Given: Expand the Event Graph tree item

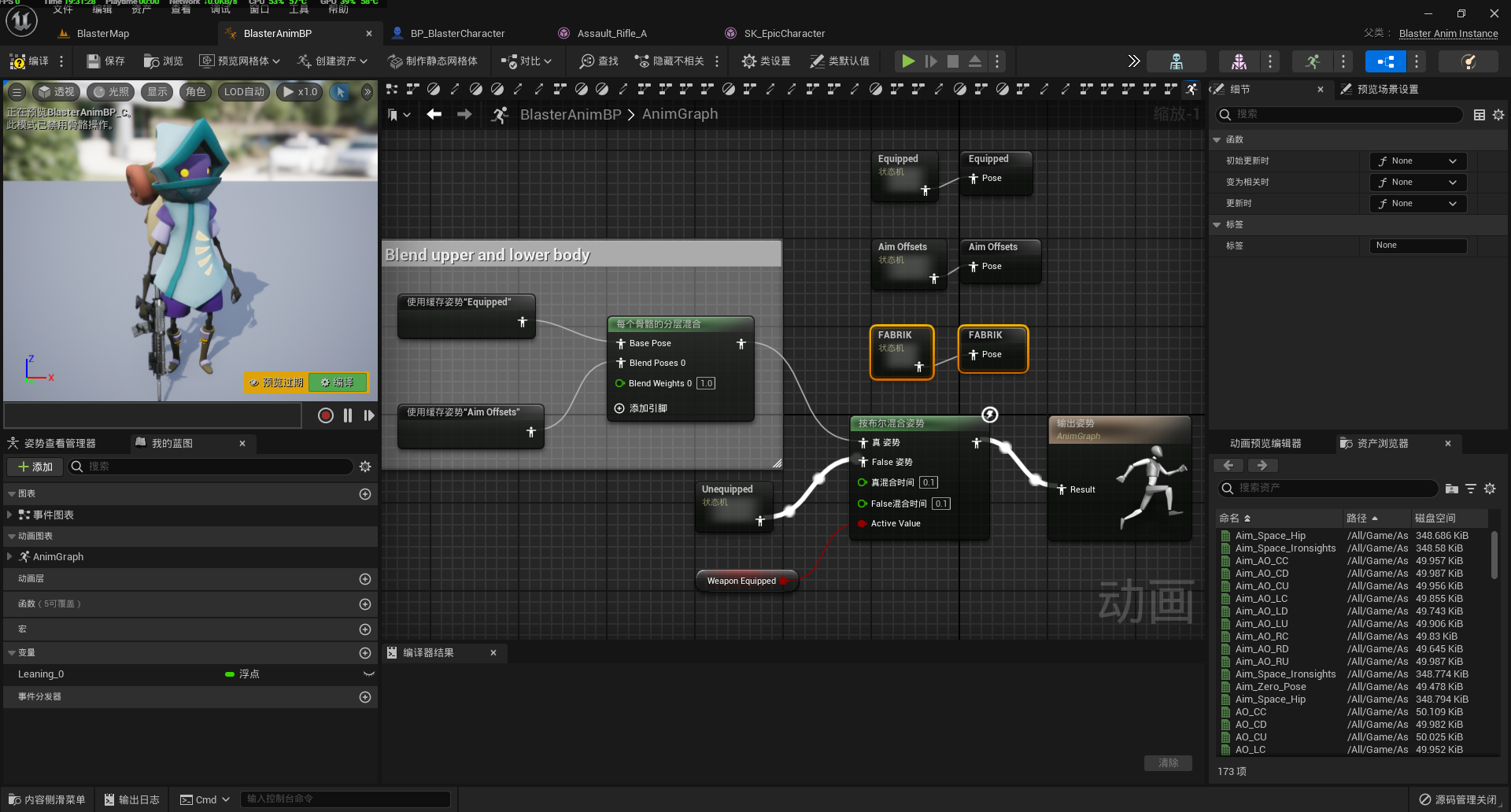Looking at the screenshot, I should click(x=9, y=515).
